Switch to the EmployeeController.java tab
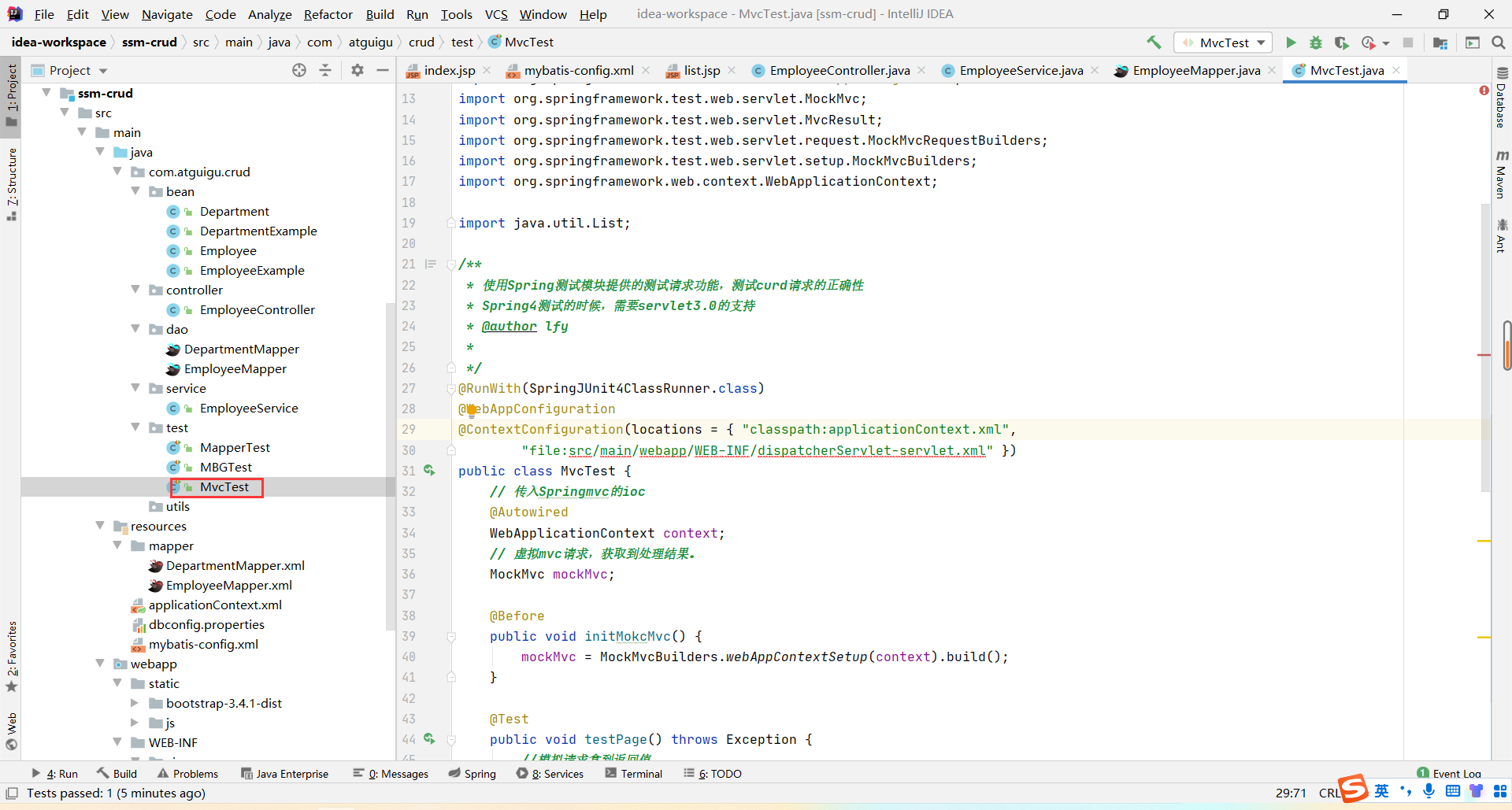This screenshot has height=810, width=1512. click(839, 70)
